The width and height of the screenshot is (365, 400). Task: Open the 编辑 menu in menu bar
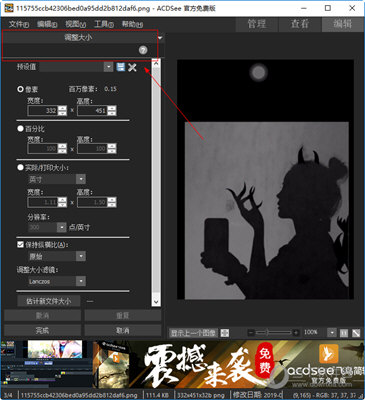click(x=47, y=24)
